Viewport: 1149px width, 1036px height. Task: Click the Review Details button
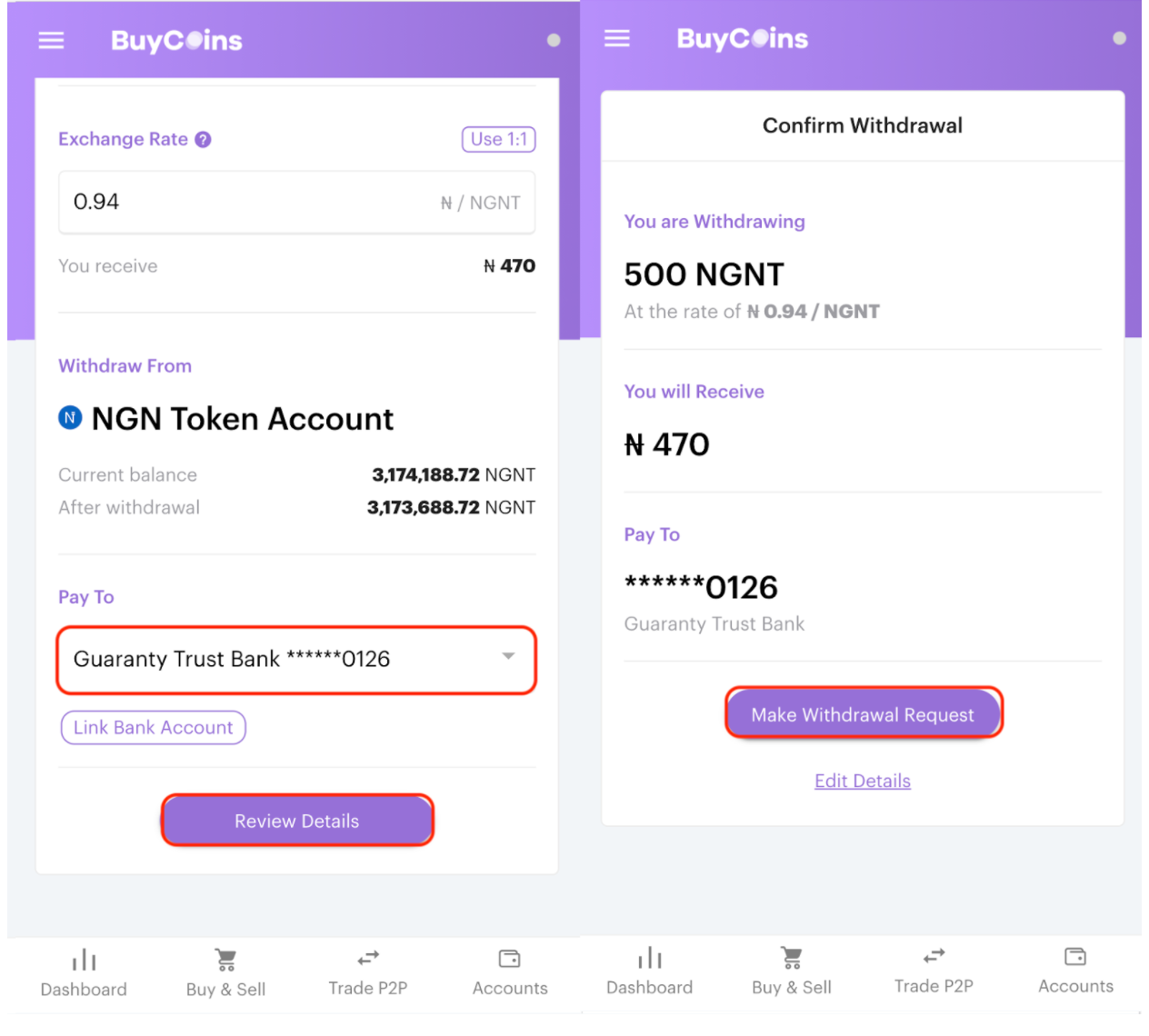297,821
